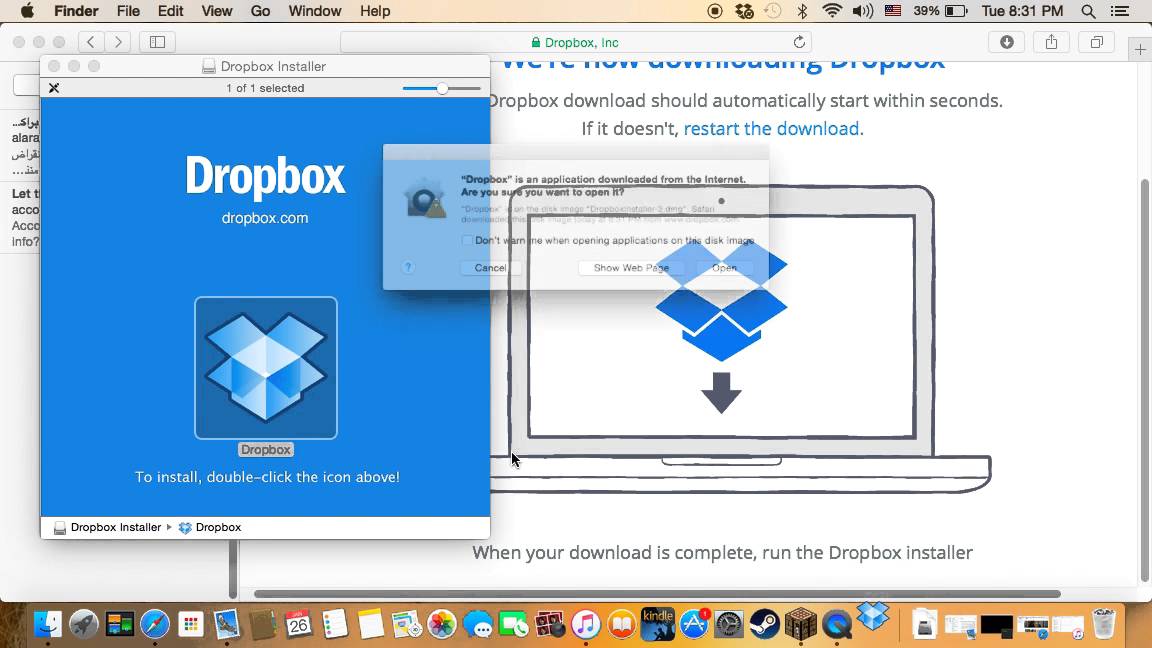This screenshot has width=1152, height=648.
Task: Adjust the icon size slider in the installer window
Action: 440,87
